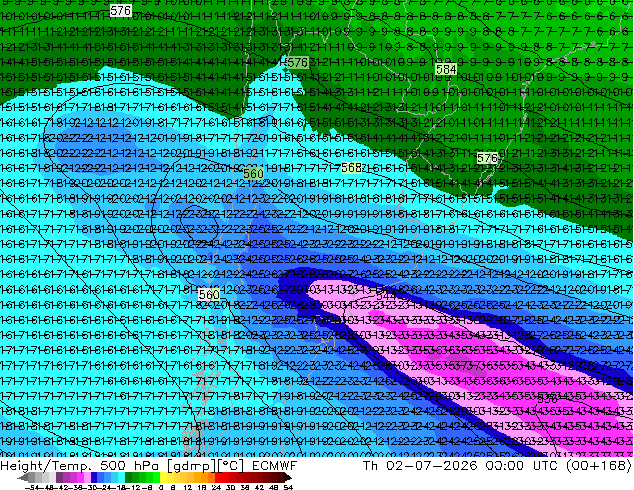Click the darkest maroon 54 legend color
Screen dimensions: 634x490
click(287, 478)
